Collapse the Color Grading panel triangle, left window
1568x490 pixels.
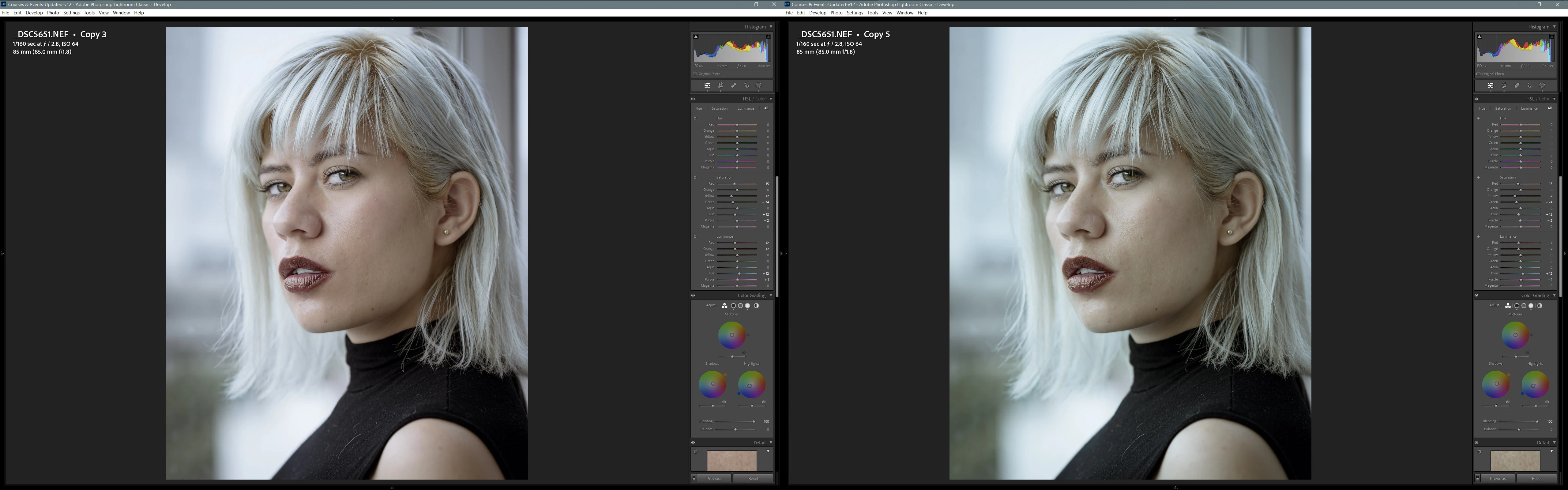pos(771,295)
